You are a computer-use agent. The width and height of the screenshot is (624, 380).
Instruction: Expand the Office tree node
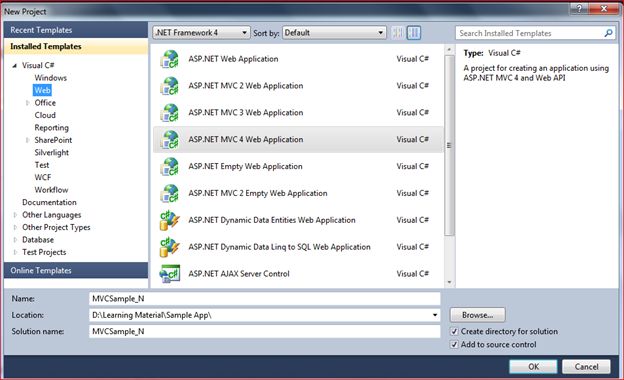coord(27,103)
